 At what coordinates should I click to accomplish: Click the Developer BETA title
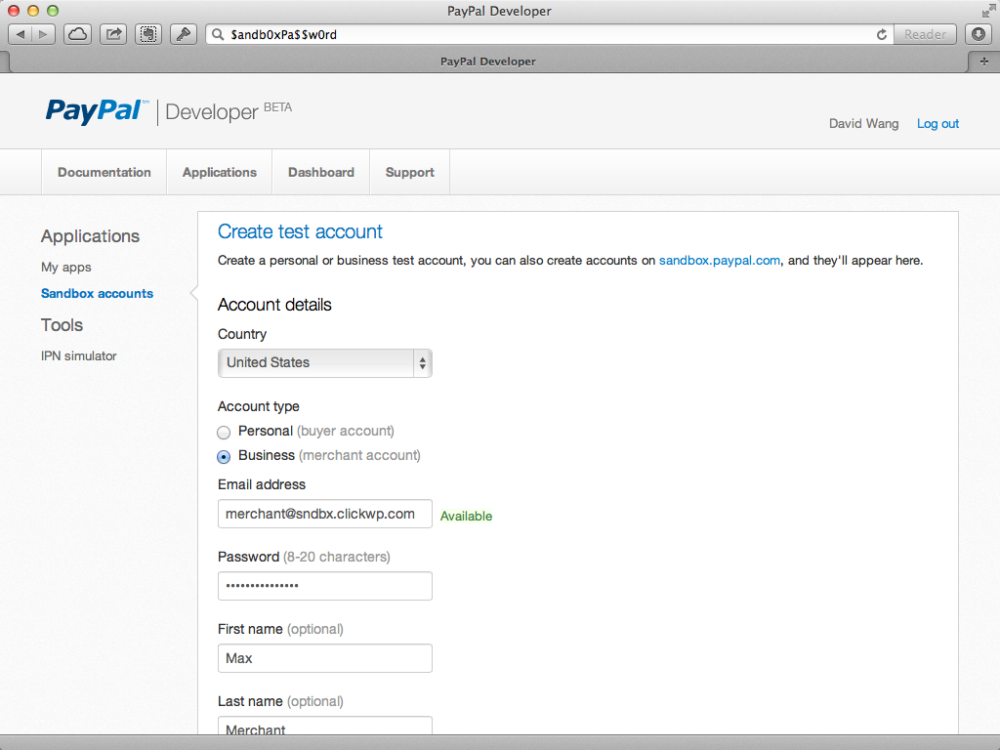click(228, 112)
